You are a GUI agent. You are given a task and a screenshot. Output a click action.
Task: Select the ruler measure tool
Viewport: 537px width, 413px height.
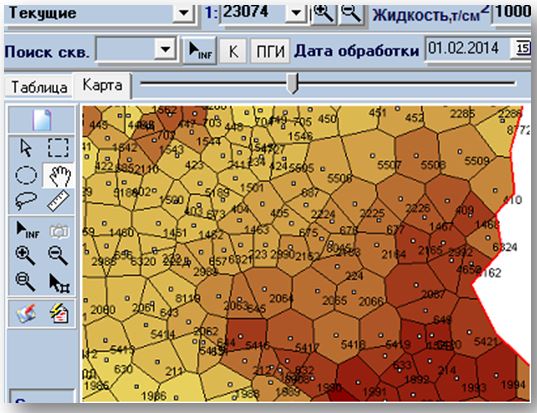point(58,201)
